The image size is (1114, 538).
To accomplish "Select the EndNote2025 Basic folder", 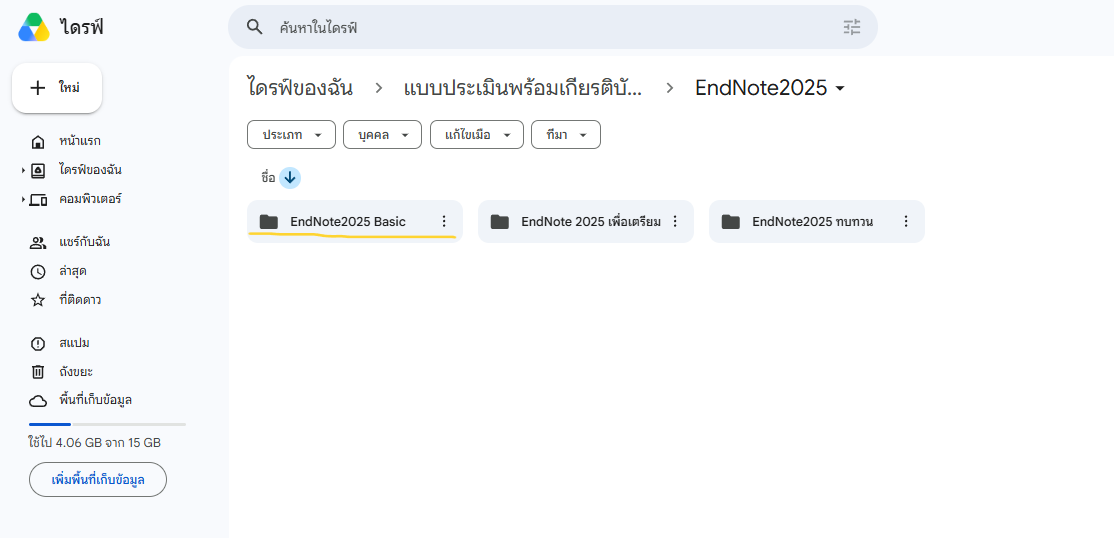I will [x=355, y=222].
